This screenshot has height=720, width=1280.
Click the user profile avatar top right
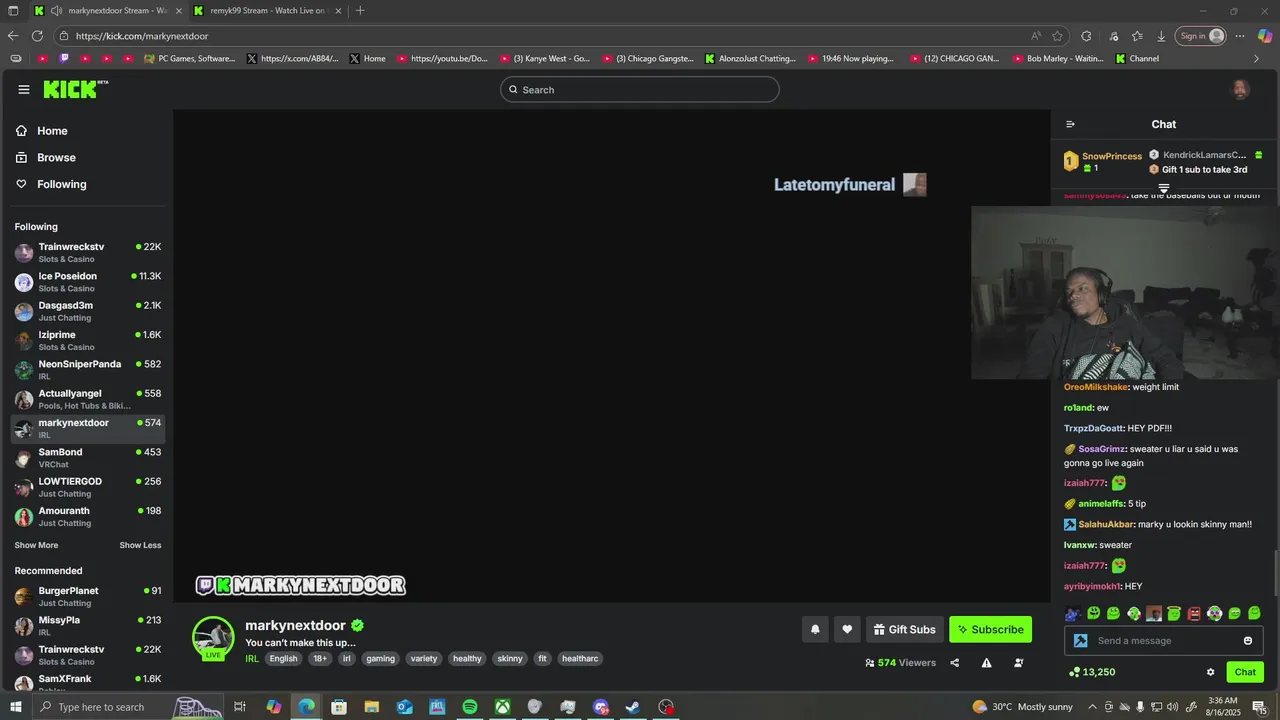[1240, 90]
